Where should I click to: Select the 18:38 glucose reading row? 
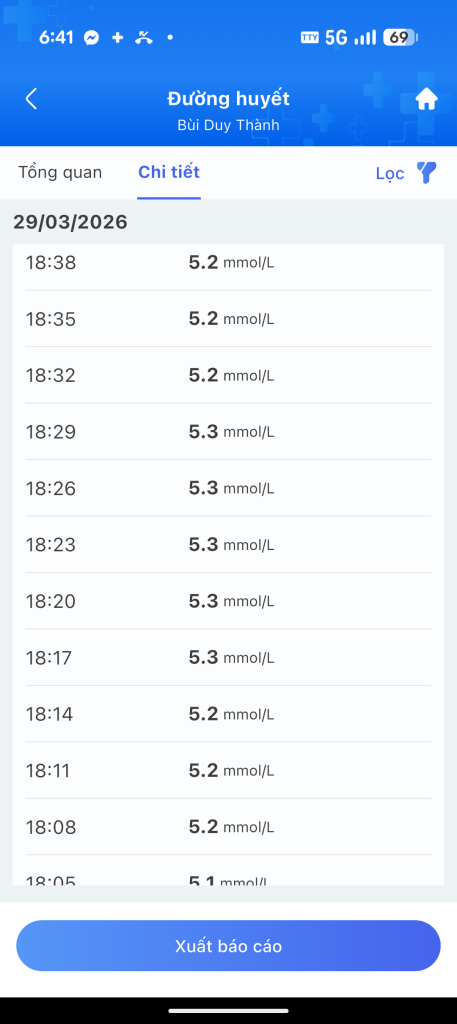pyautogui.click(x=228, y=263)
